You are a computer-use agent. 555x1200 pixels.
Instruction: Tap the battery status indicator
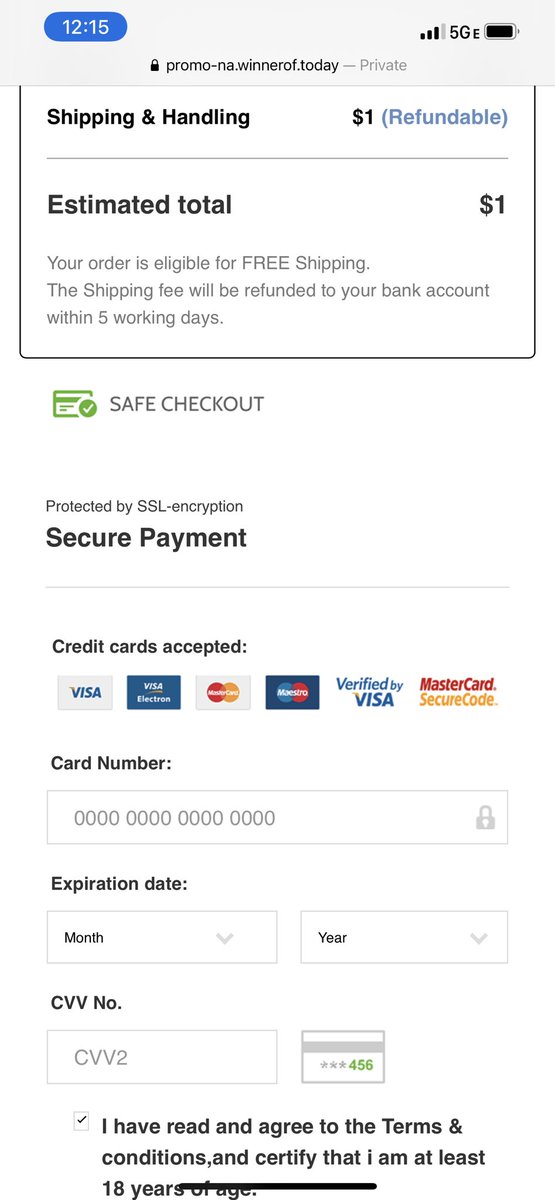coord(502,32)
